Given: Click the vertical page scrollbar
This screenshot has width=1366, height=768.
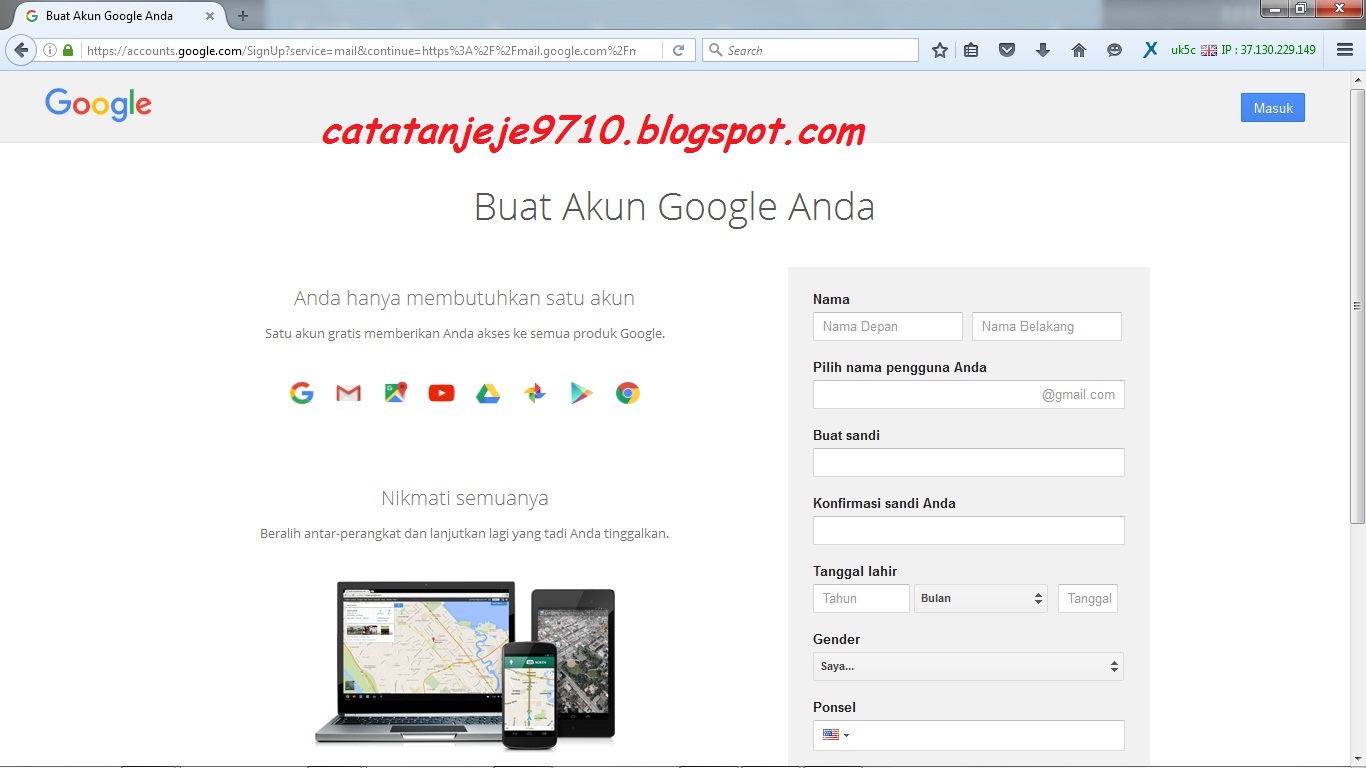Looking at the screenshot, I should click(1357, 305).
